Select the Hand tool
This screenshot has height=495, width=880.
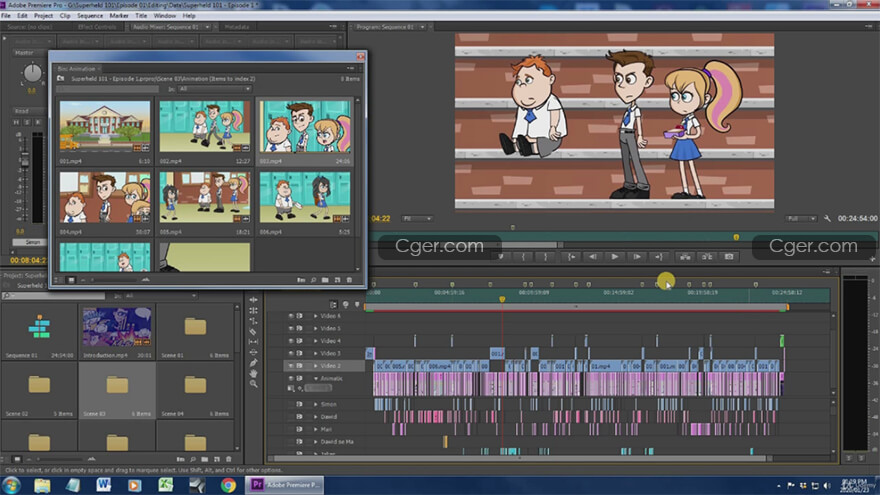click(x=254, y=373)
